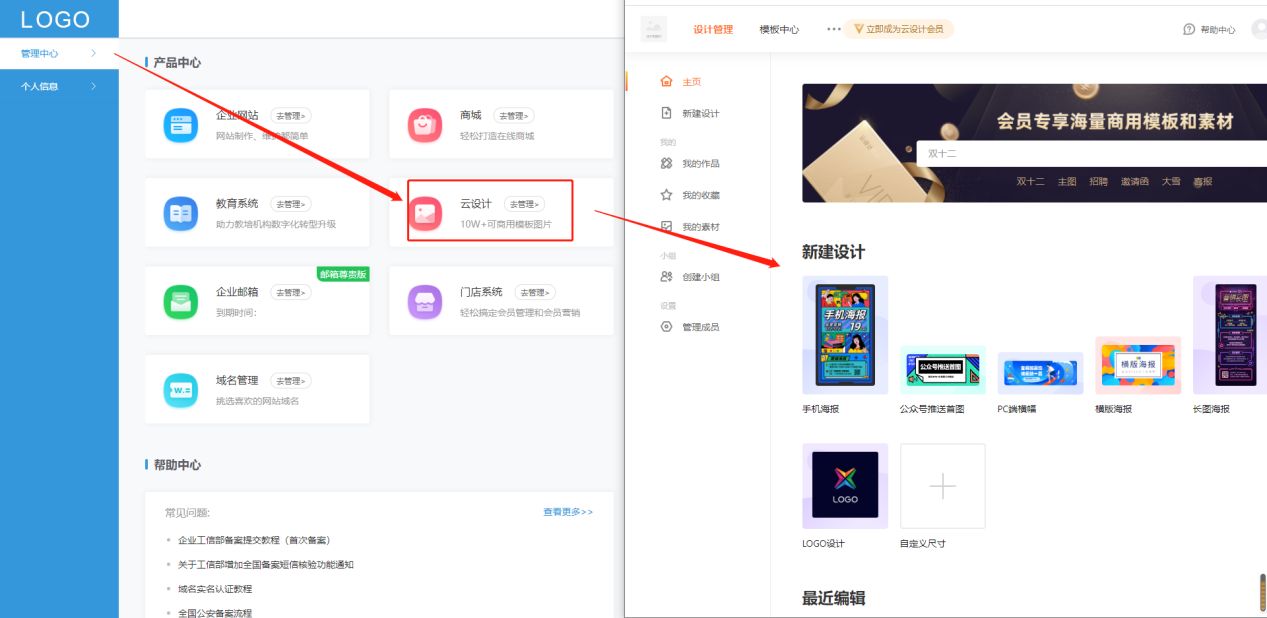Click the 企业网站 product icon
This screenshot has width=1267, height=618.
point(181,125)
